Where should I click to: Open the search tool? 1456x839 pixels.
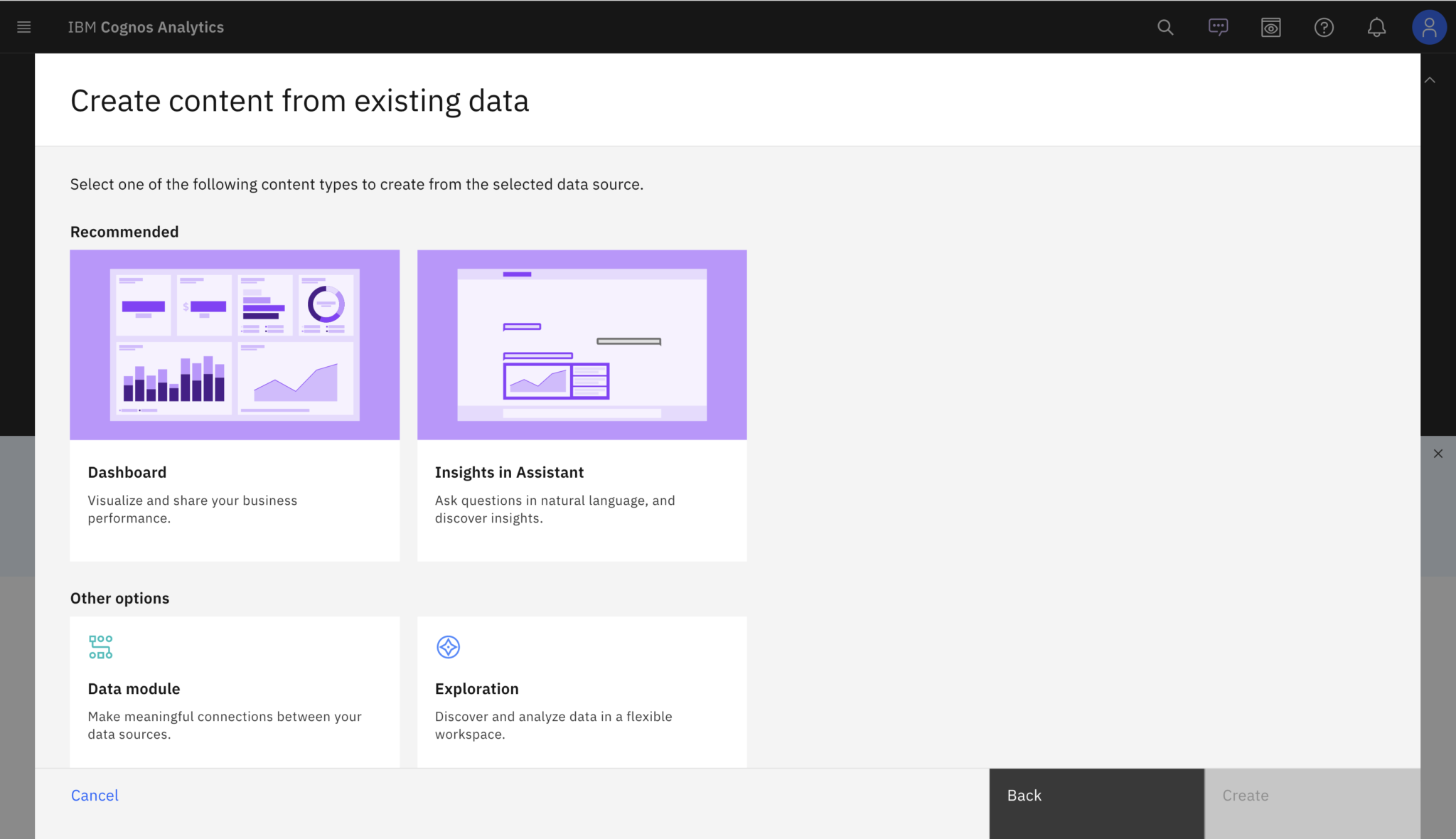pyautogui.click(x=1165, y=27)
